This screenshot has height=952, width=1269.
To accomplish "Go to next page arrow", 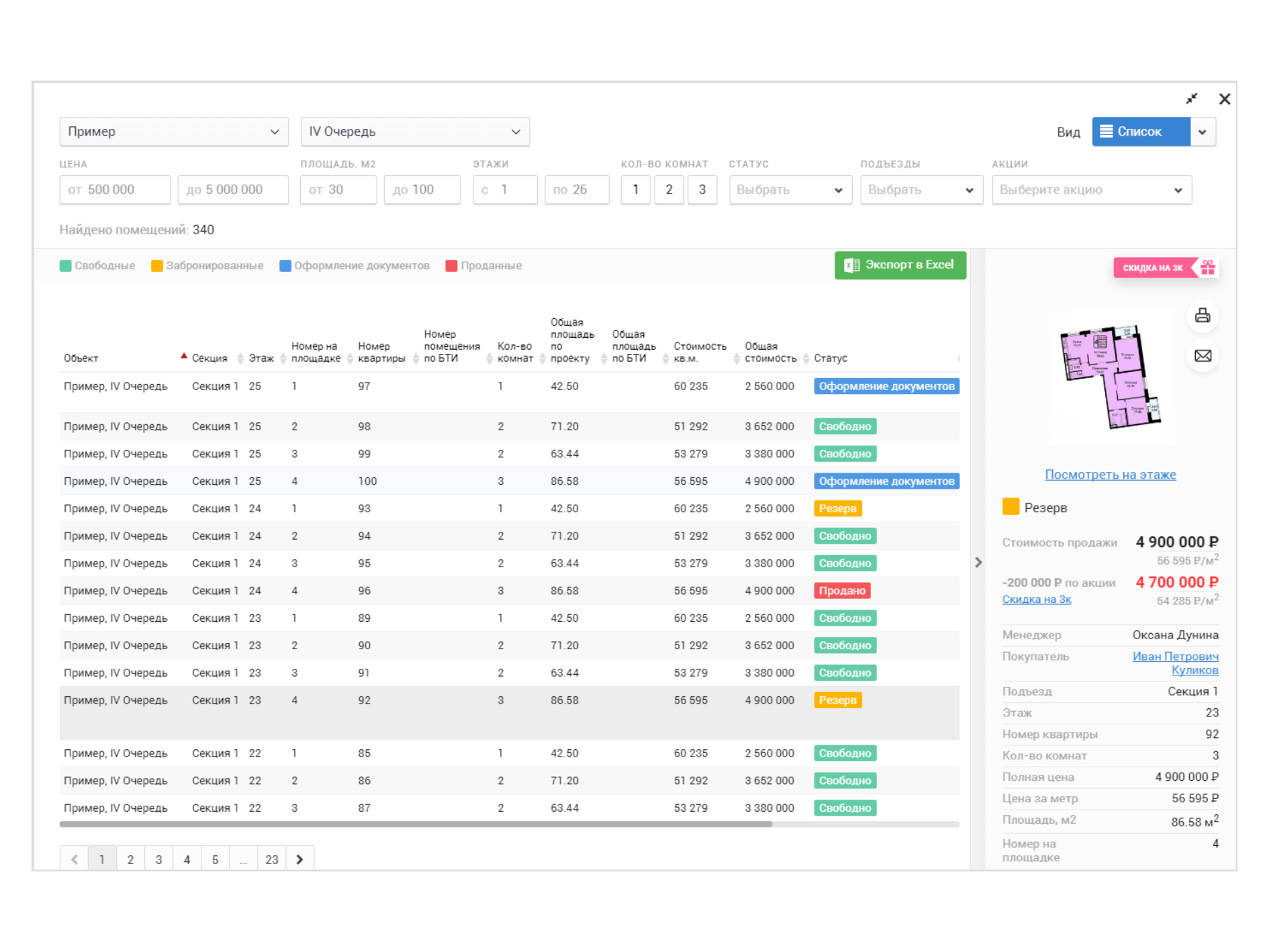I will point(299,859).
